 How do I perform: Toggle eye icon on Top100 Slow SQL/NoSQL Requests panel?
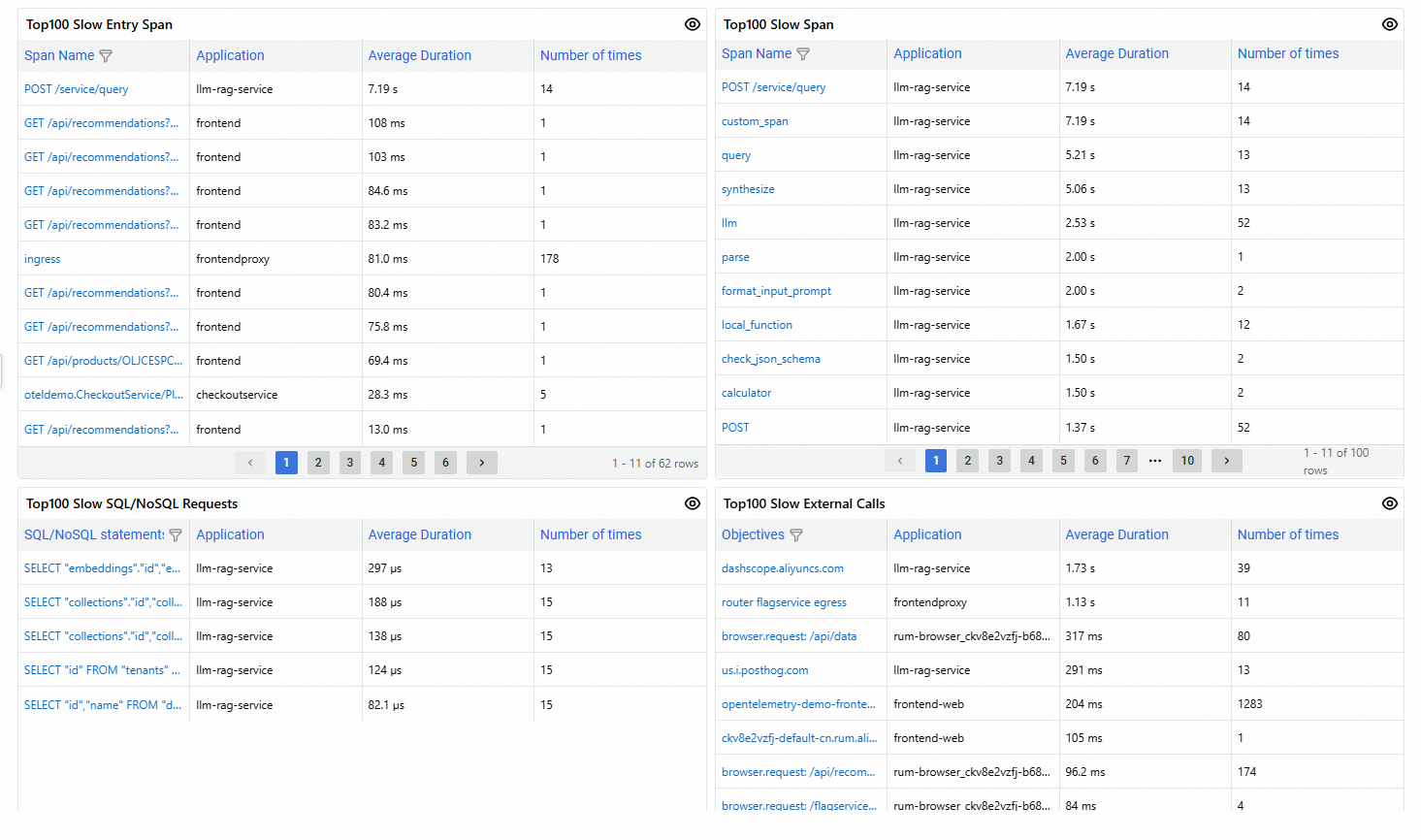pyautogui.click(x=693, y=503)
